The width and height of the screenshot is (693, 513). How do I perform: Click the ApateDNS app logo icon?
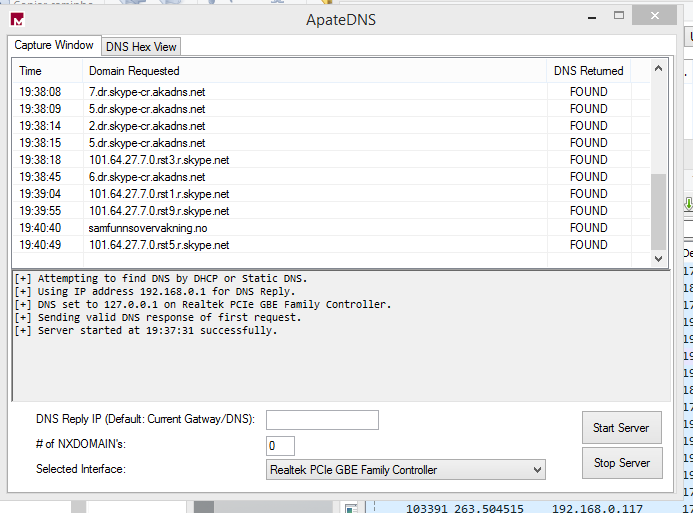click(17, 19)
